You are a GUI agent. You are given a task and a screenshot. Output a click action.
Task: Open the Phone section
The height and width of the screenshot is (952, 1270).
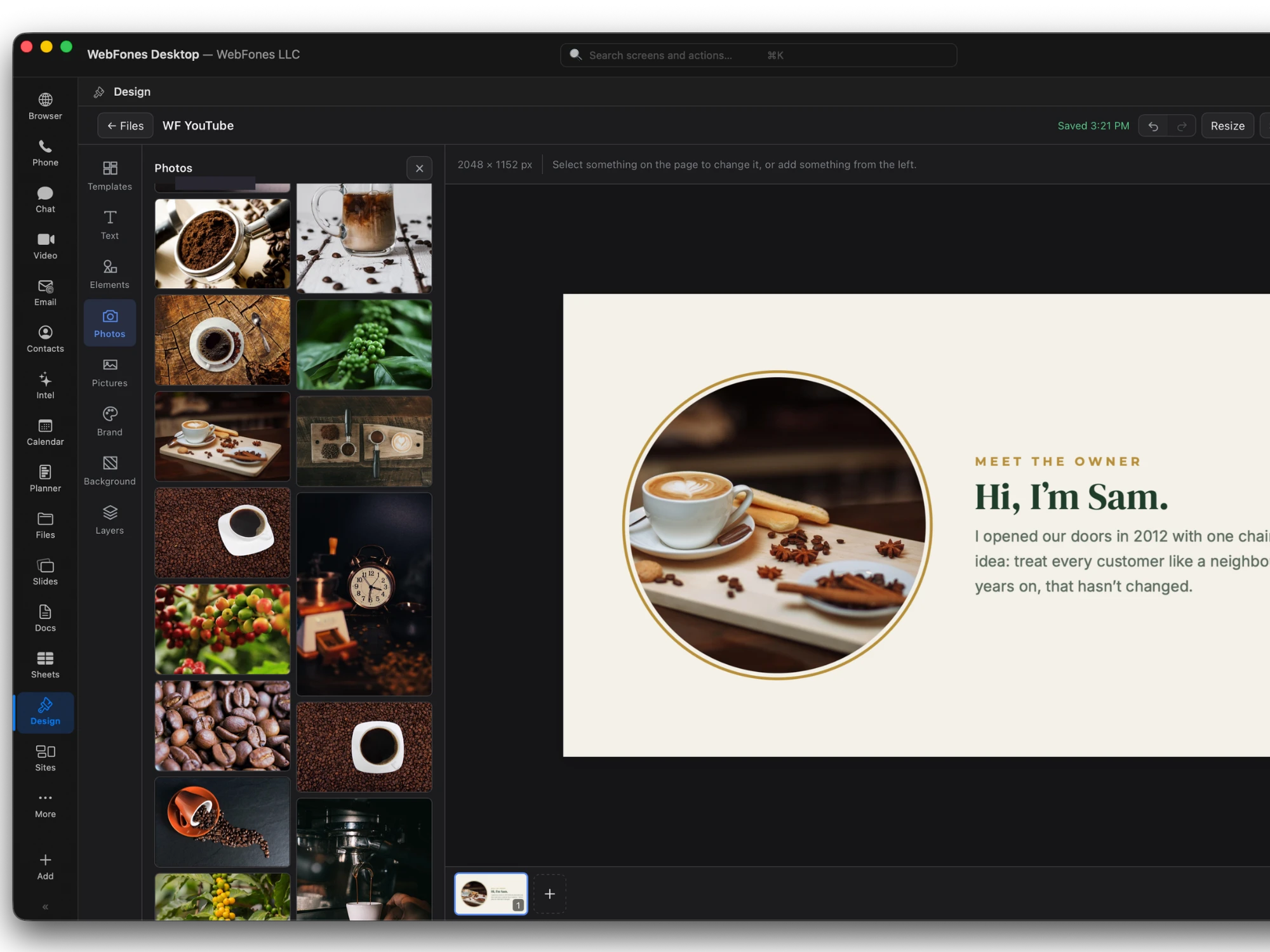pos(45,153)
